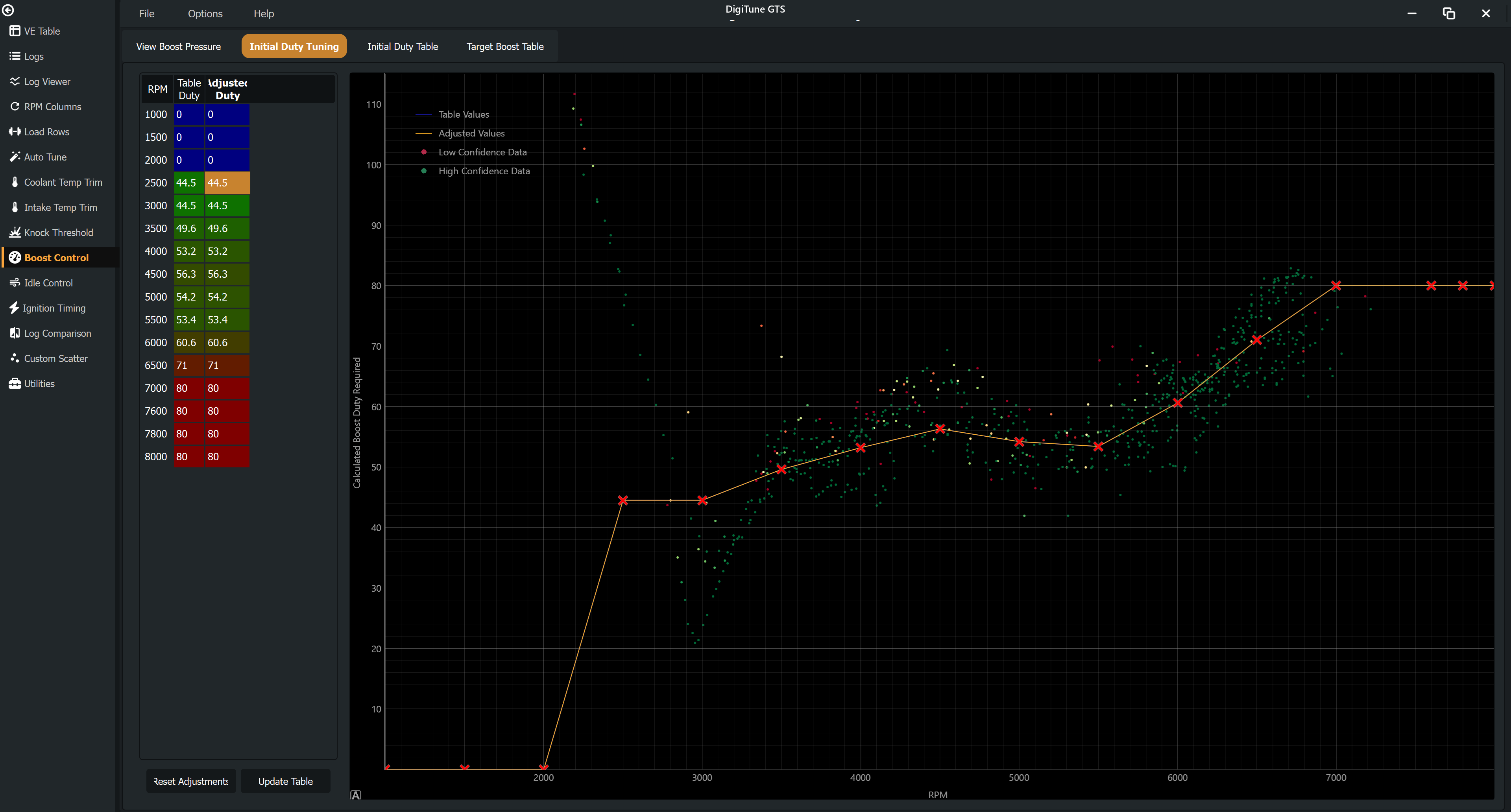Viewport: 1511px width, 812px height.
Task: Switch to View Boost Pressure tab
Action: point(178,46)
